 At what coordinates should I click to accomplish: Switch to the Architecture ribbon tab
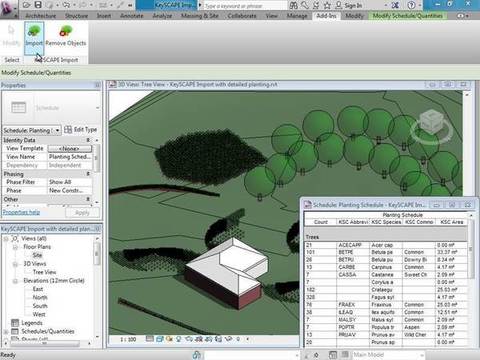point(41,16)
